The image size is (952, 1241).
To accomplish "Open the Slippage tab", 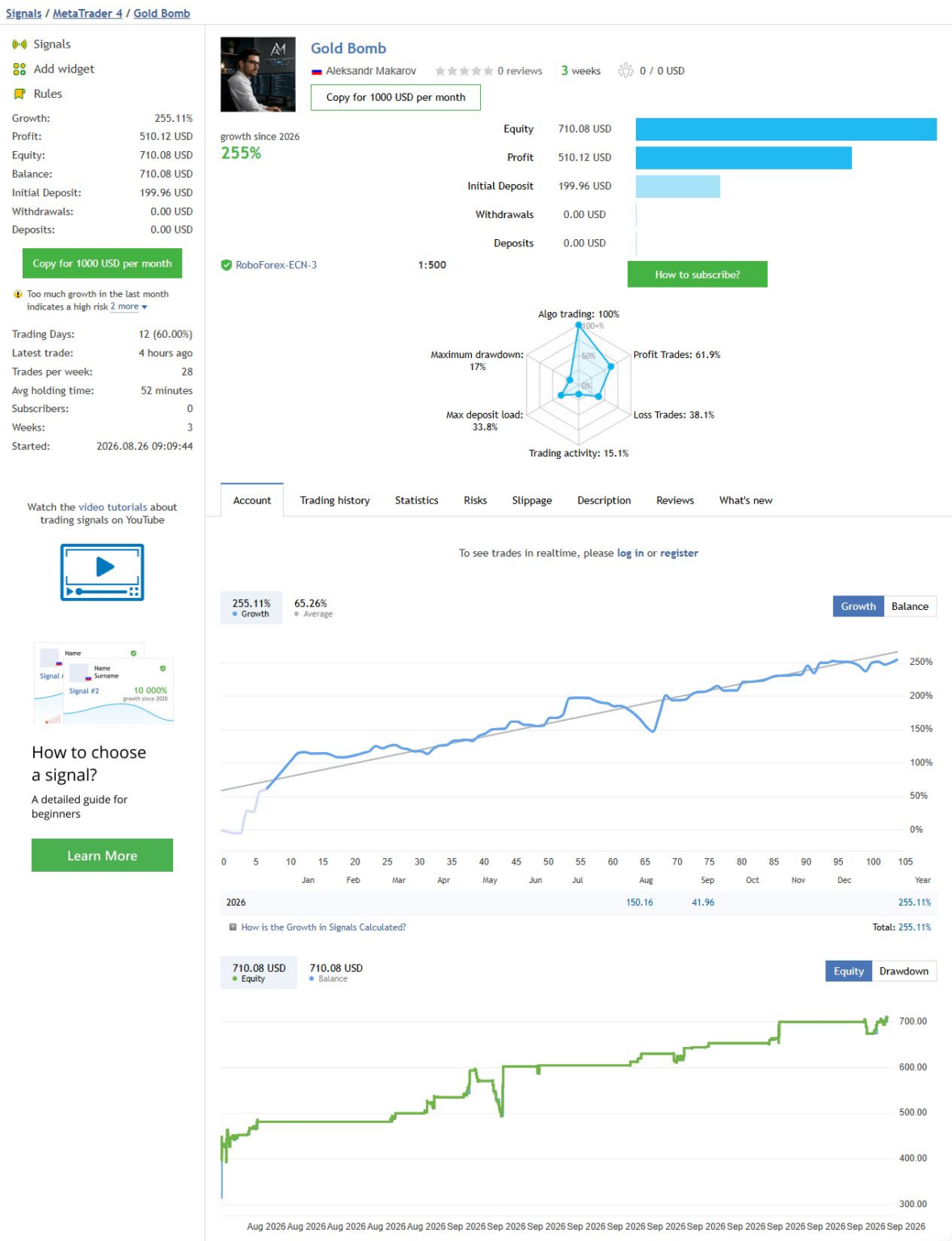I will 532,501.
